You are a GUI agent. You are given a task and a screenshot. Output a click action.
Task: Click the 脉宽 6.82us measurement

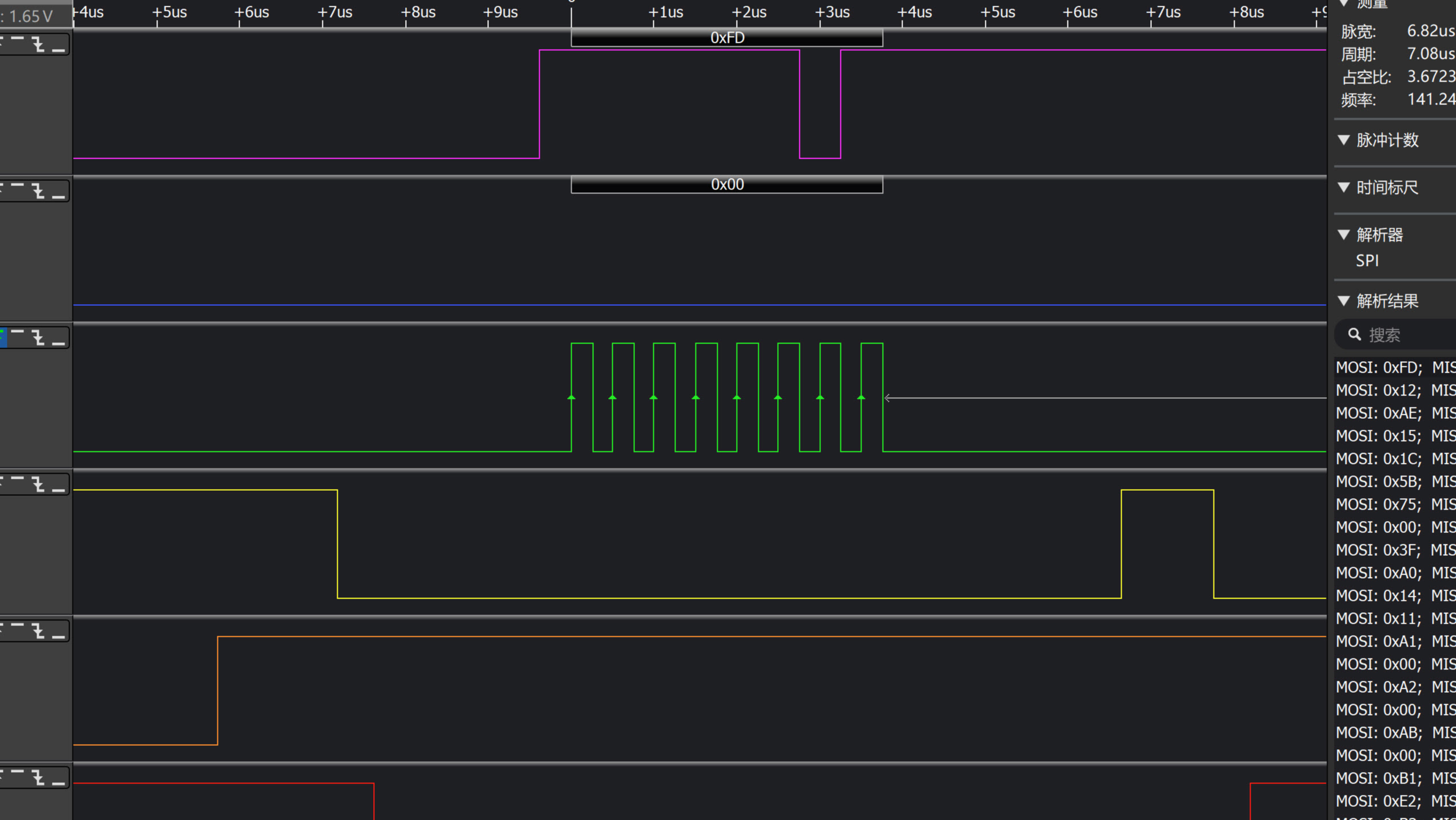coord(1398,31)
